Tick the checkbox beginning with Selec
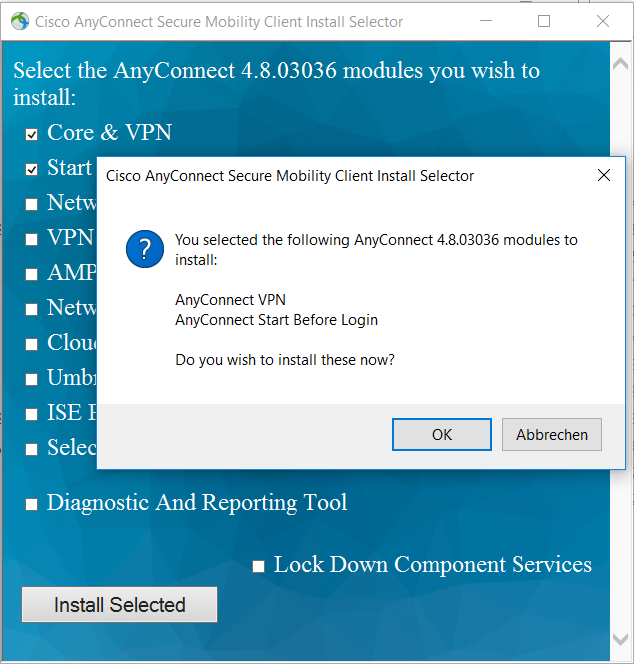The image size is (634, 664). click(x=32, y=449)
